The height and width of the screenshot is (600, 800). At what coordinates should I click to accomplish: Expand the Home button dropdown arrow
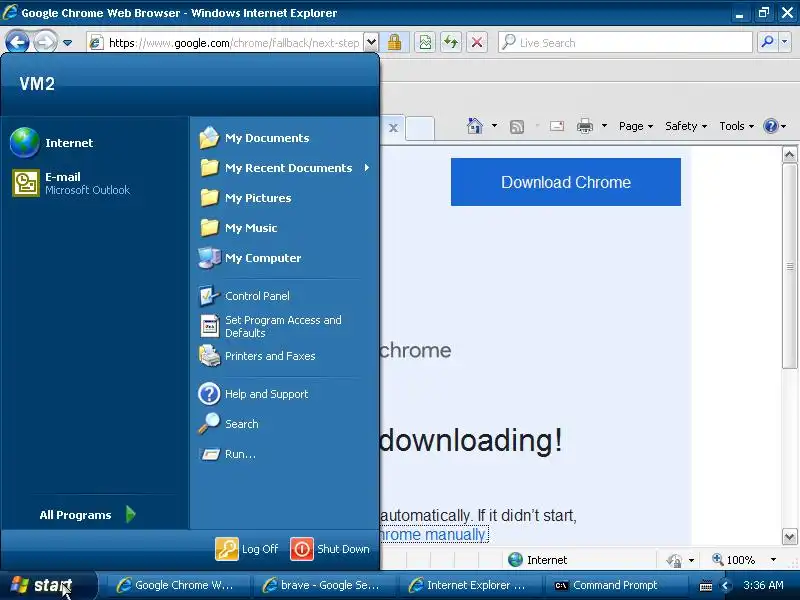click(494, 126)
